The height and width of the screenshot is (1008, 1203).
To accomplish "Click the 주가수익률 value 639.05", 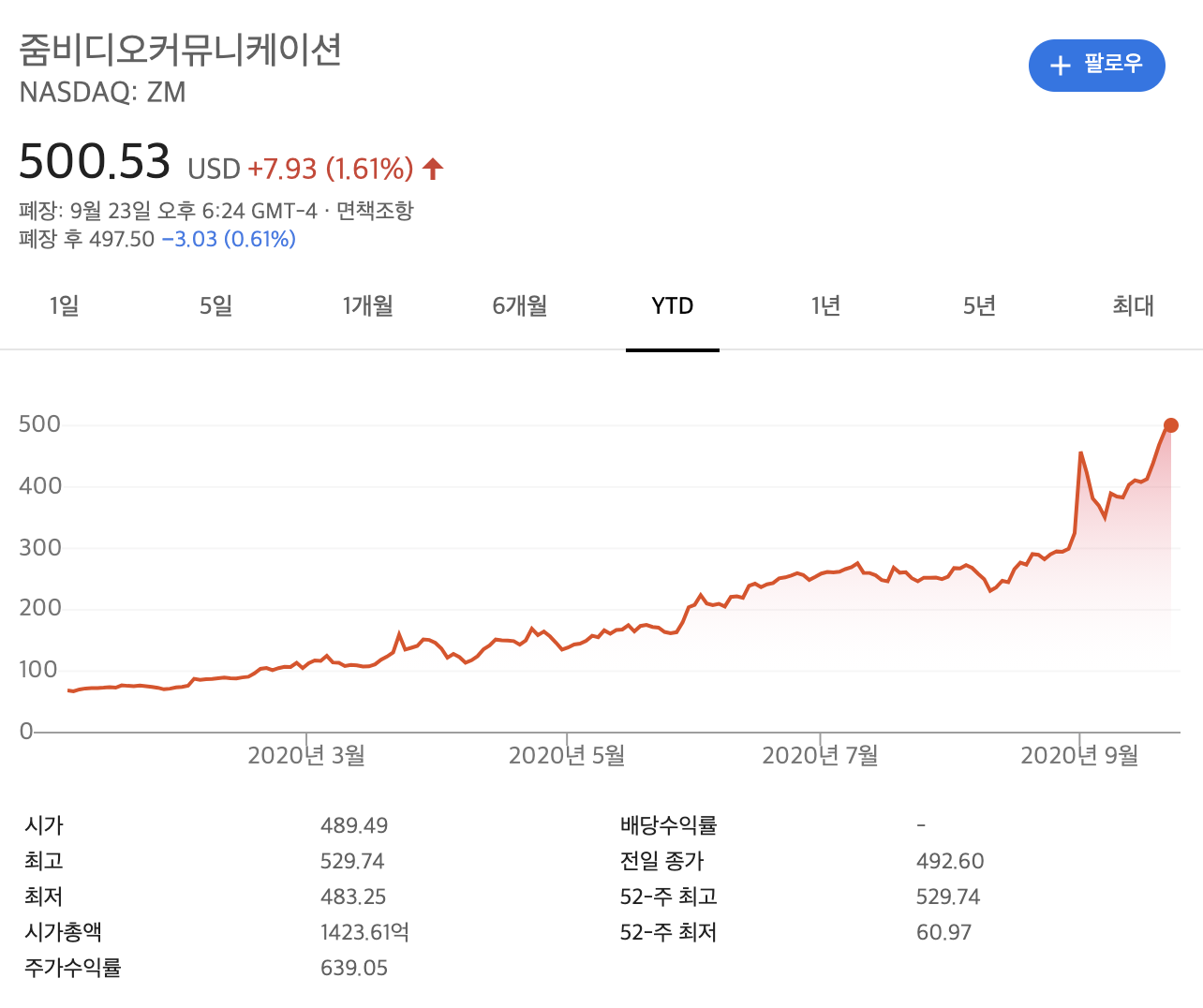I will [354, 968].
